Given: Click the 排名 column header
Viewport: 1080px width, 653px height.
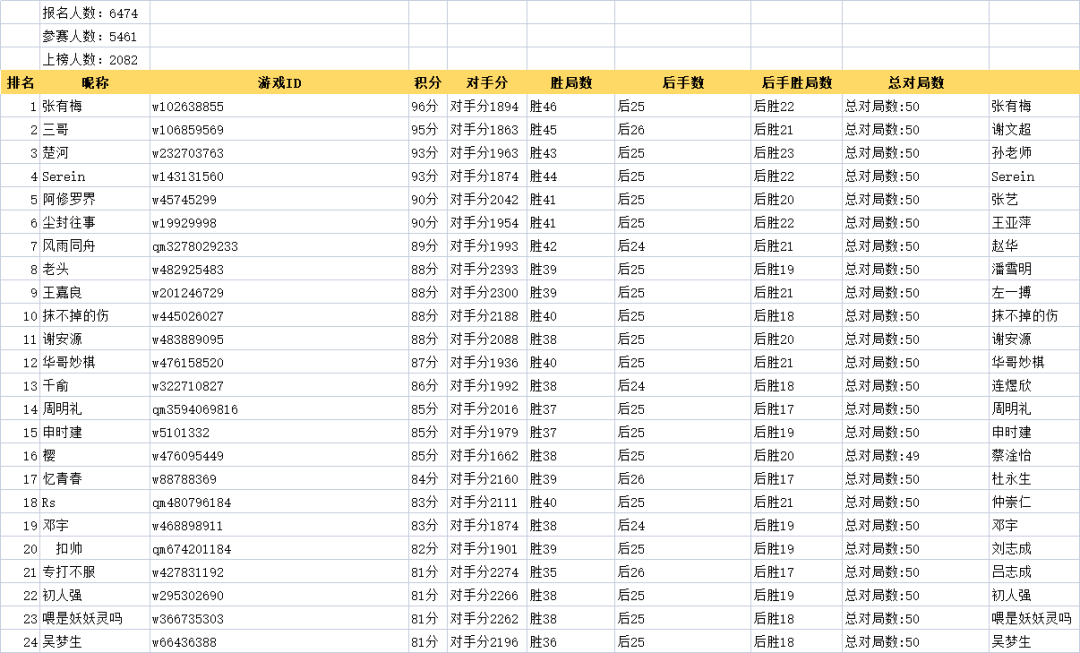Looking at the screenshot, I should coord(20,83).
